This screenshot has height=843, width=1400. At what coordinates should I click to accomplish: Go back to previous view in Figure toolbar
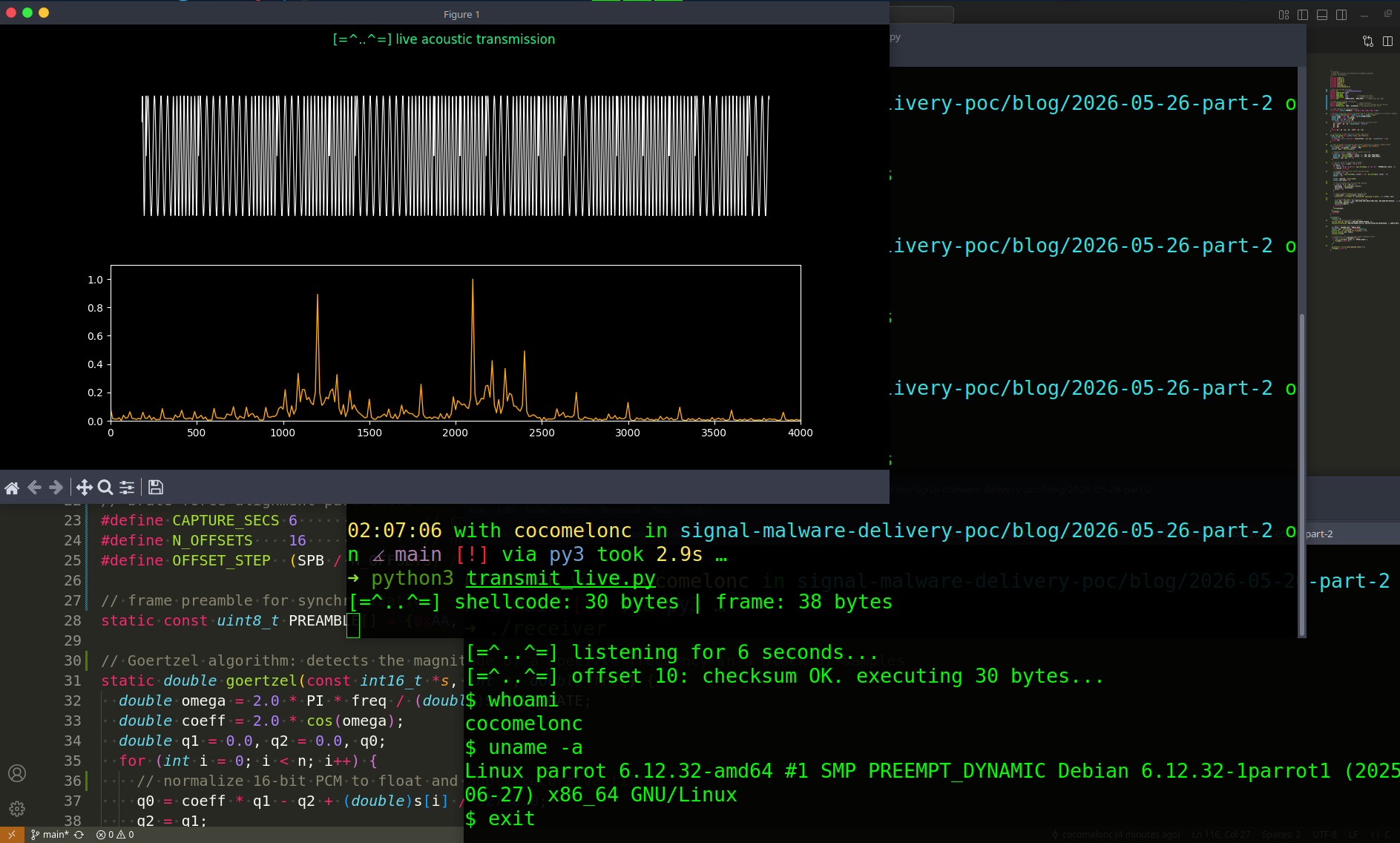pyautogui.click(x=33, y=488)
